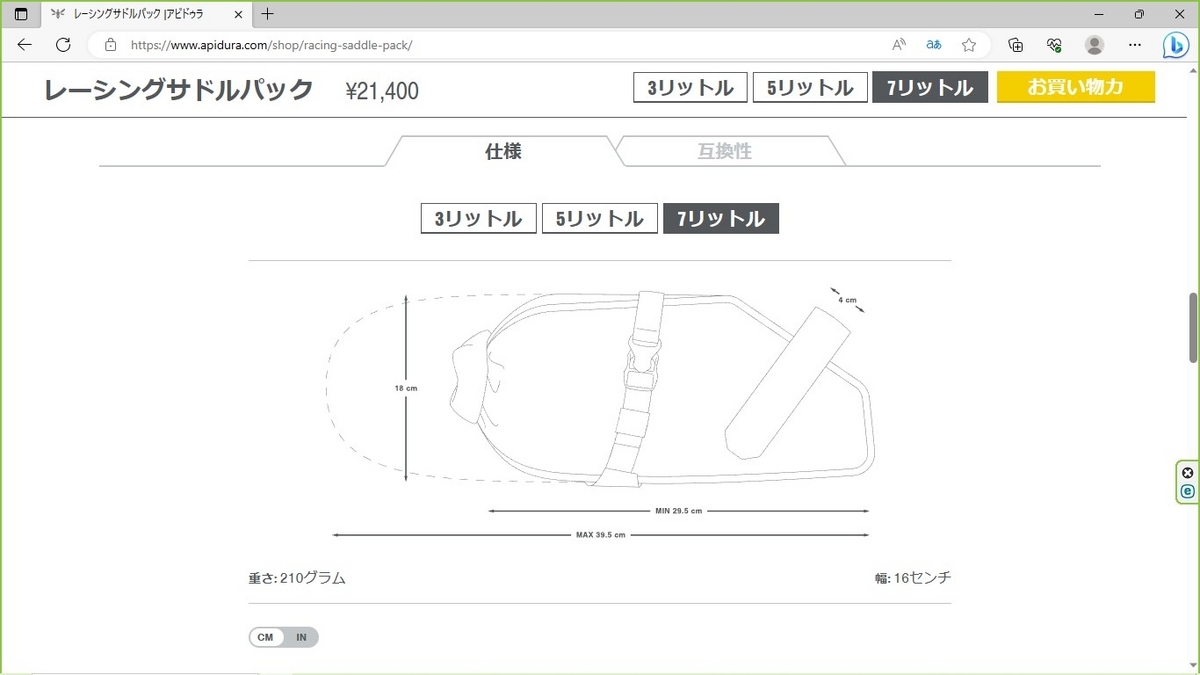Open Collections icon in toolbar
This screenshot has width=1200, height=675.
click(x=1015, y=45)
